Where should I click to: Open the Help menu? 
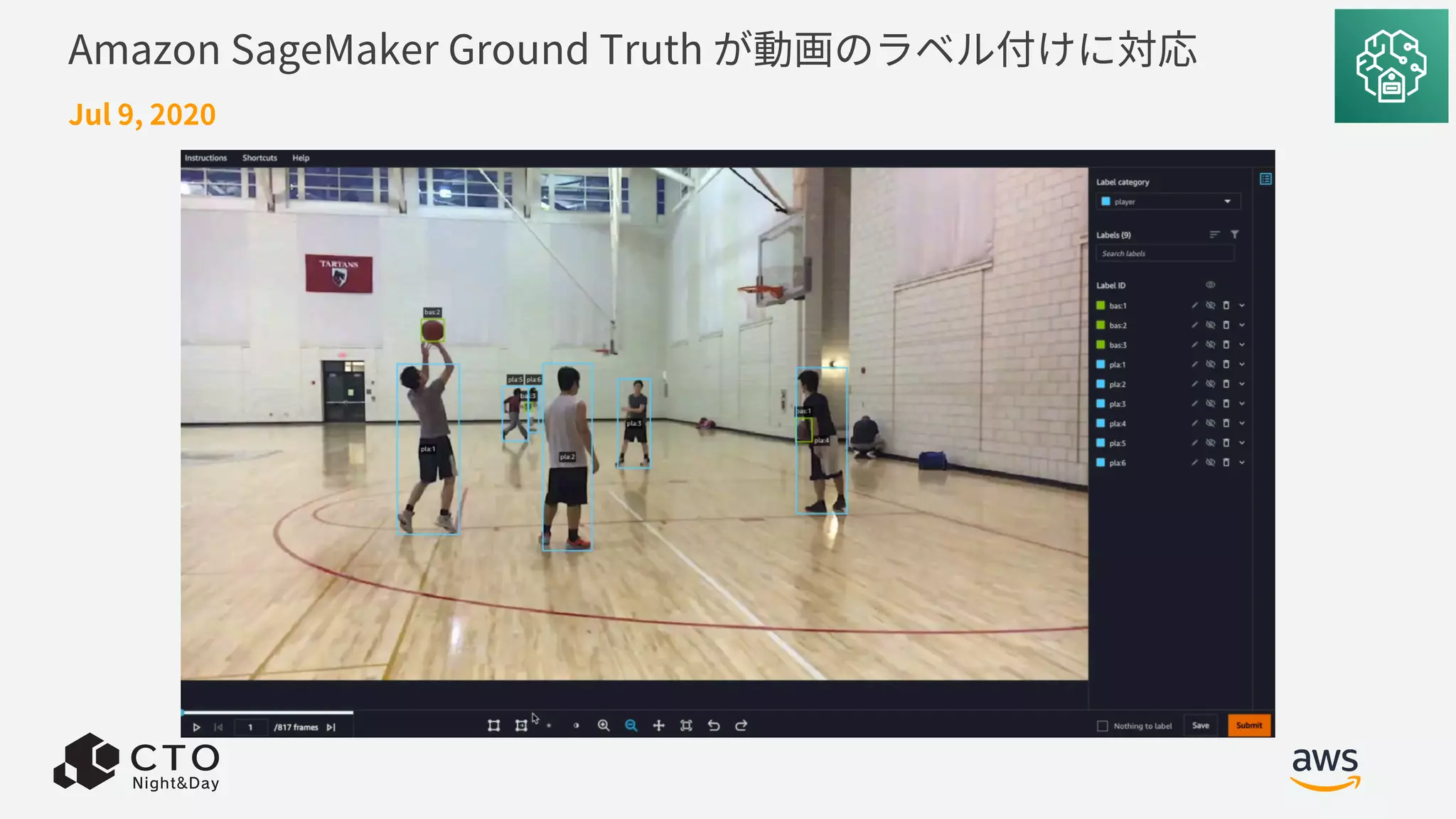[x=301, y=158]
